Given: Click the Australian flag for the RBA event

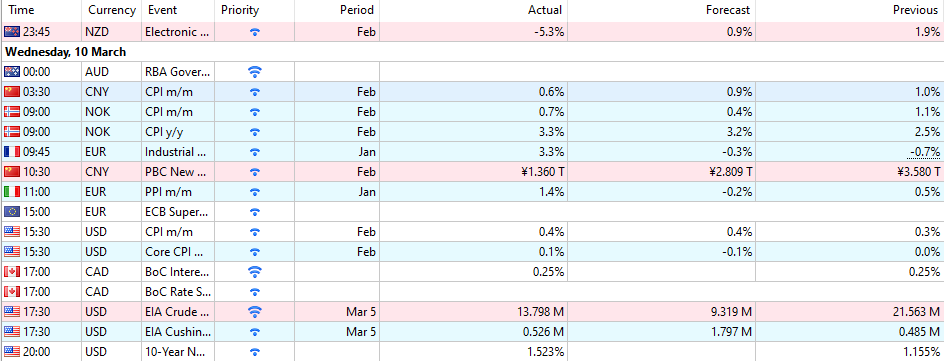Looking at the screenshot, I should [11, 72].
